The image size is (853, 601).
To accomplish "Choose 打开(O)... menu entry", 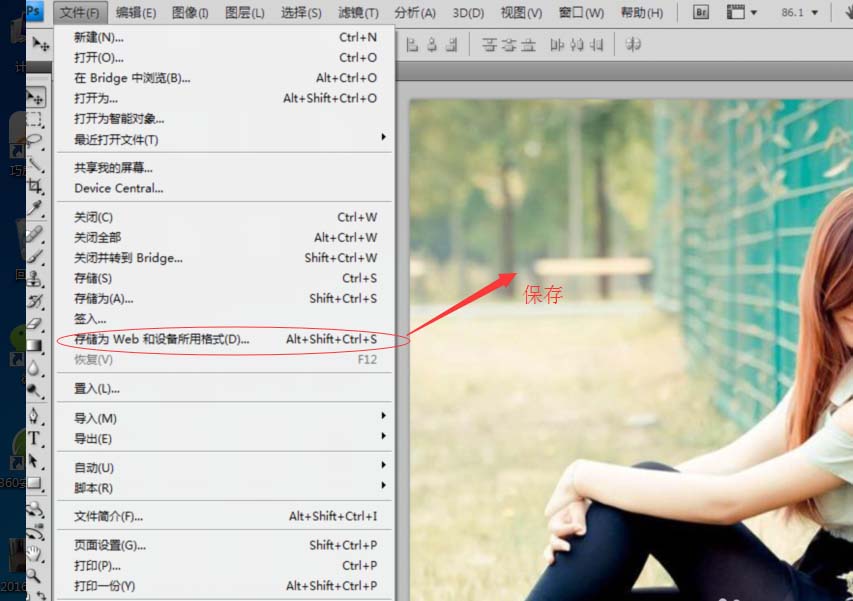I will click(225, 58).
